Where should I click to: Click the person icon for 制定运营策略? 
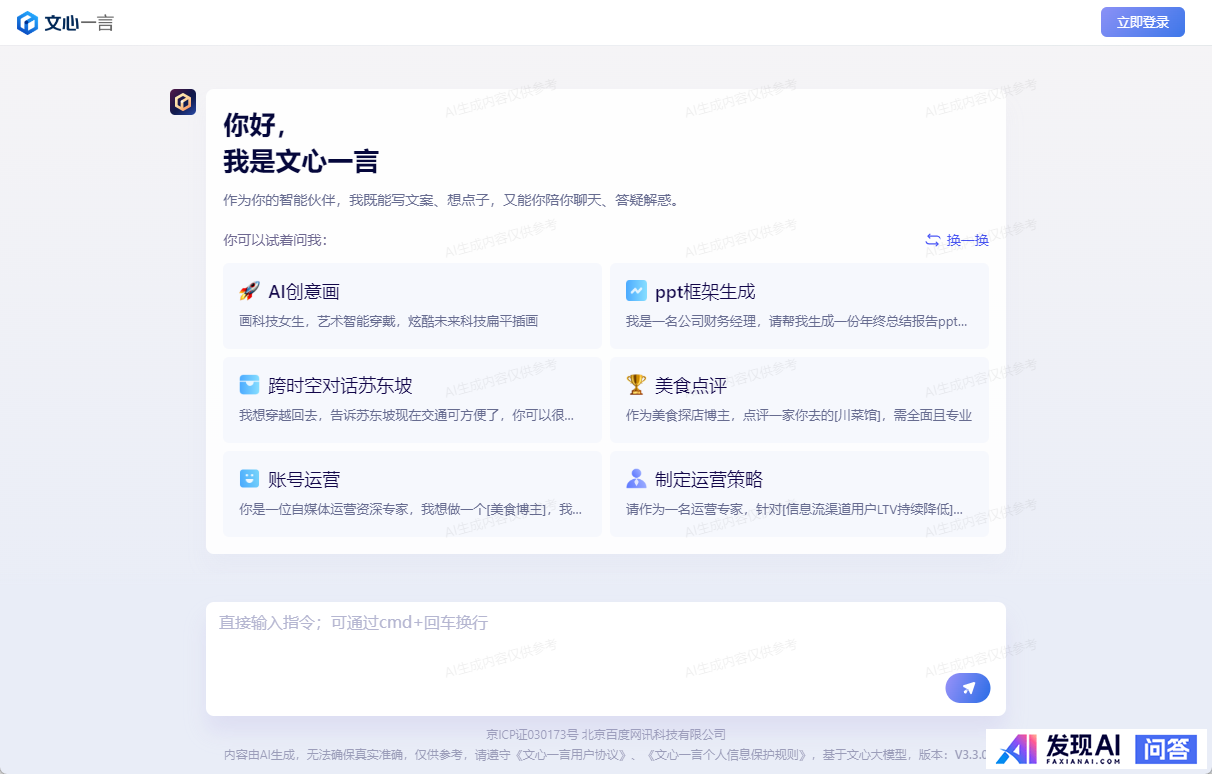[636, 479]
